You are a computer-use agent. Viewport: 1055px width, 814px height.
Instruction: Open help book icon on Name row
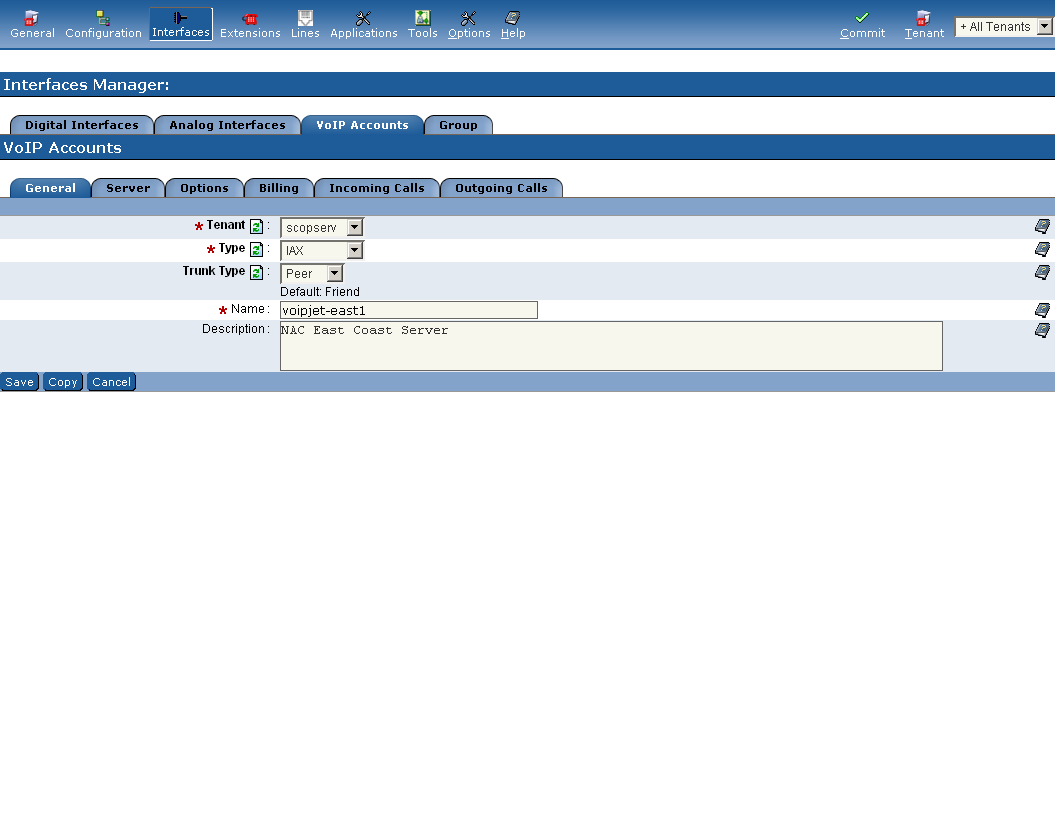[x=1042, y=310]
